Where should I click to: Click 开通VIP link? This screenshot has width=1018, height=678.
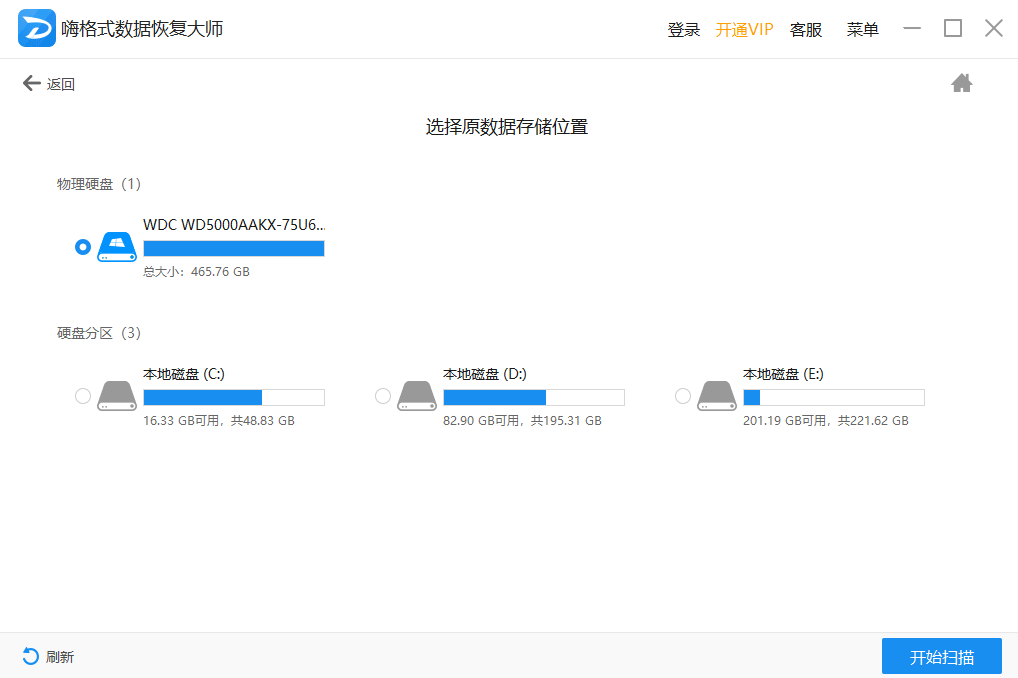pos(744,30)
